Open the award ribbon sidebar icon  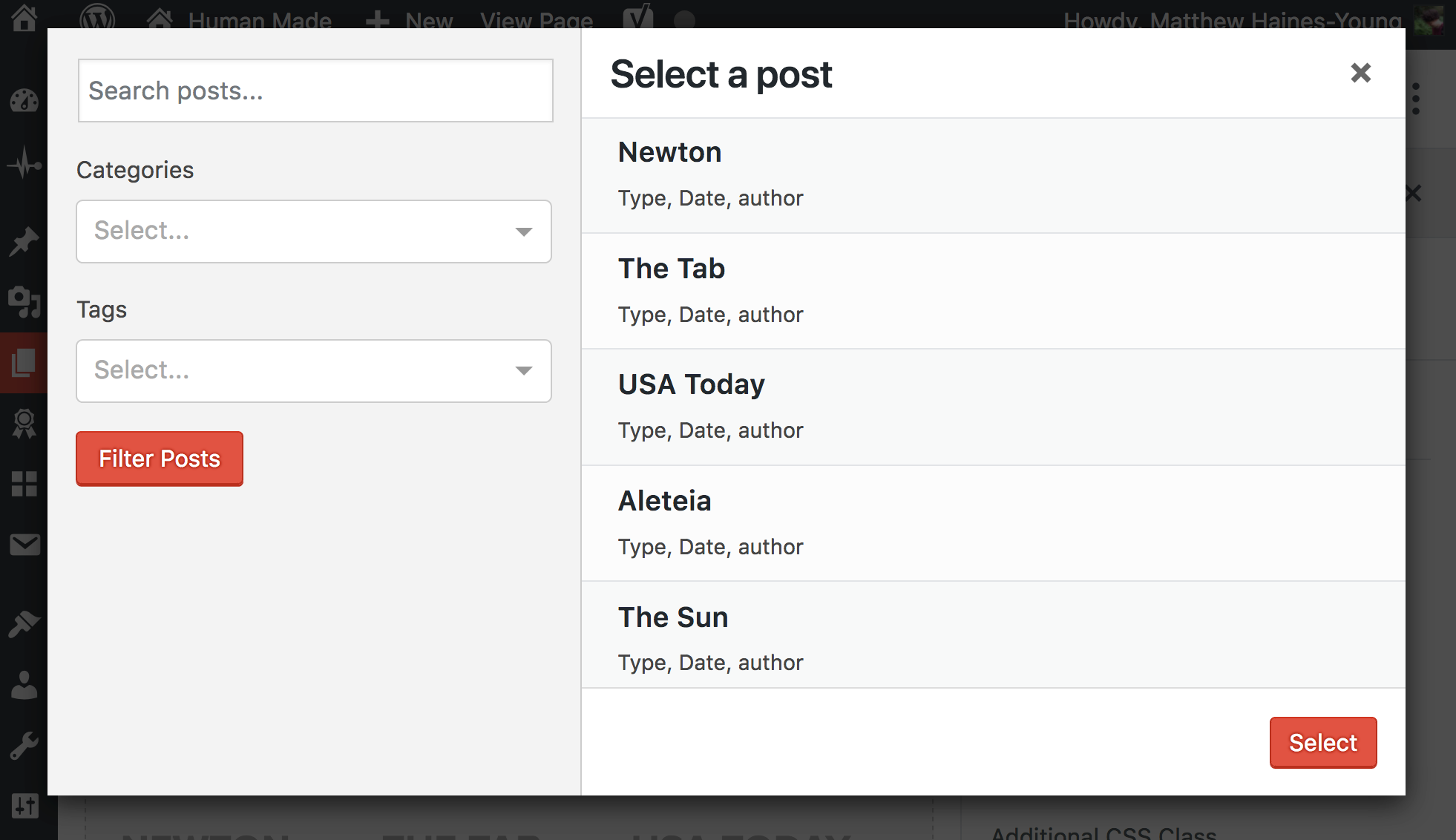24,424
